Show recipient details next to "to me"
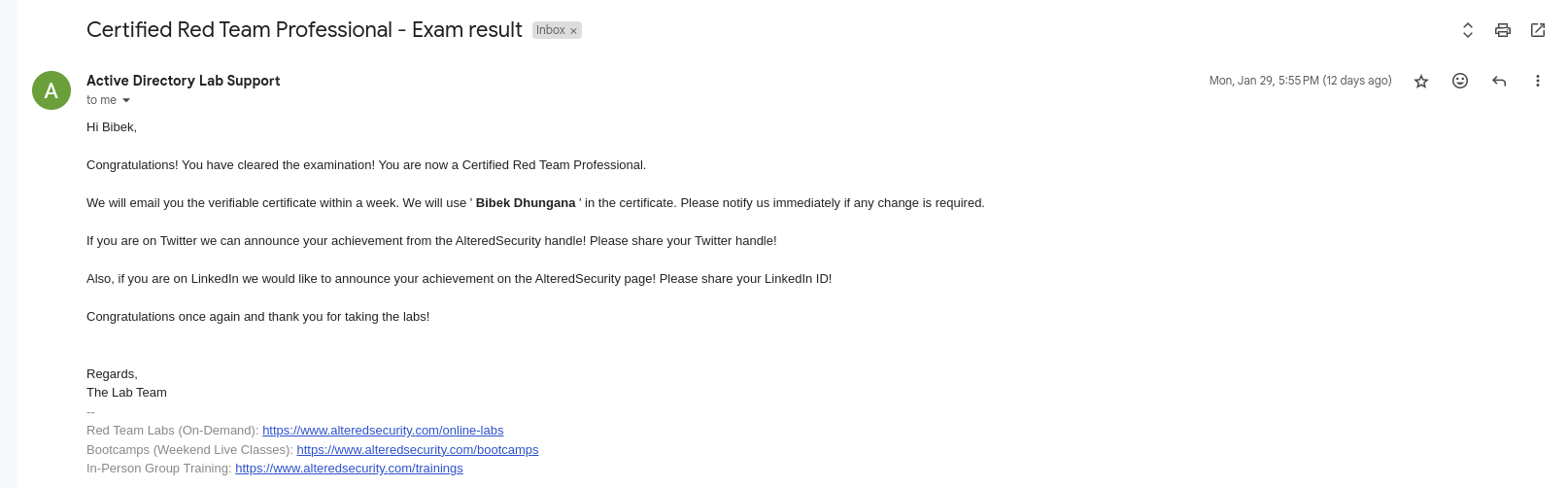The image size is (1568, 488). (x=126, y=100)
